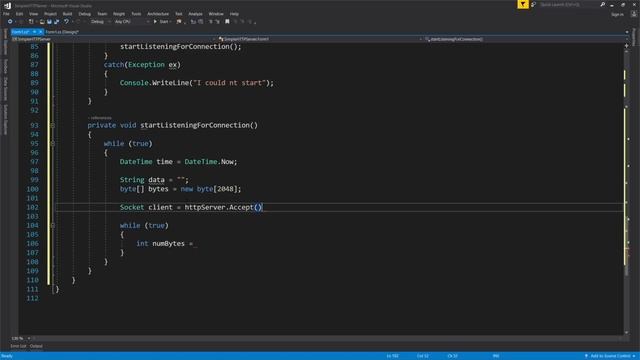Click the bookmark toolbar icon
Screen dimensions: 640x360
click(x=227, y=22)
